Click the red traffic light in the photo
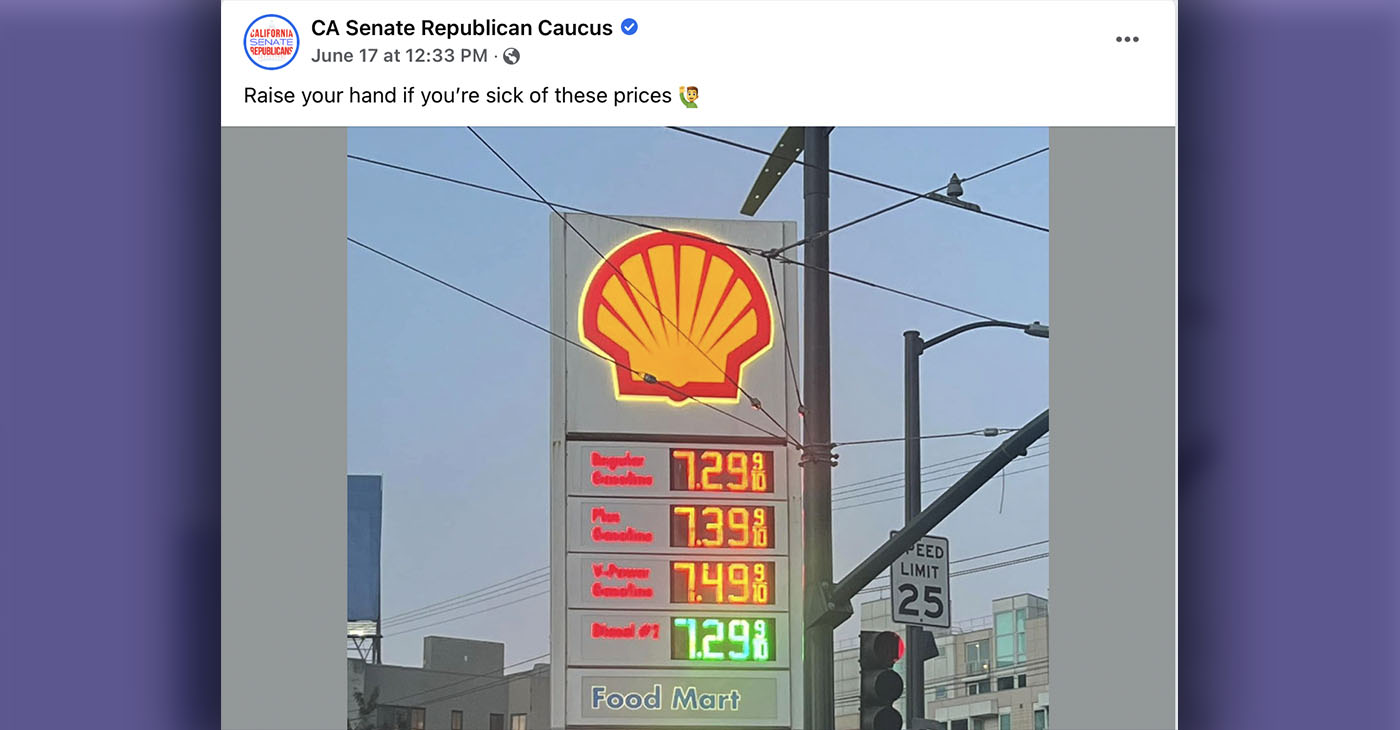1400x730 pixels. (x=881, y=651)
